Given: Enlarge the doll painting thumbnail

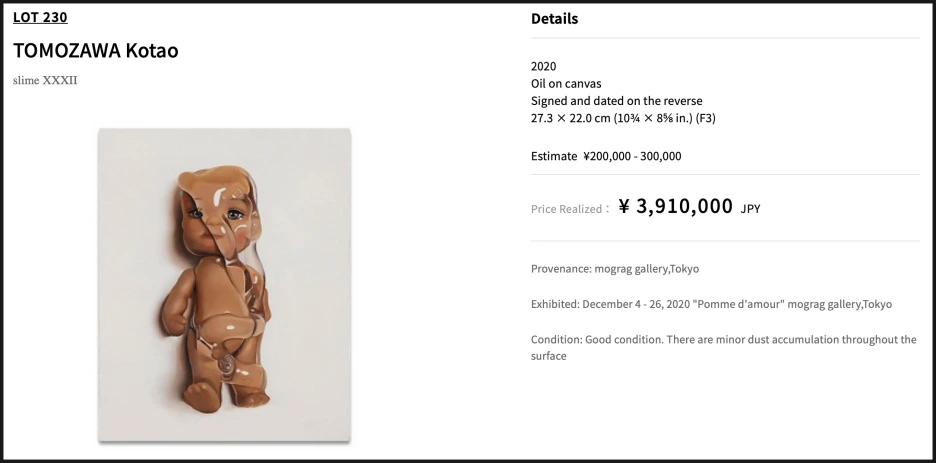Looking at the screenshot, I should click(x=224, y=285).
